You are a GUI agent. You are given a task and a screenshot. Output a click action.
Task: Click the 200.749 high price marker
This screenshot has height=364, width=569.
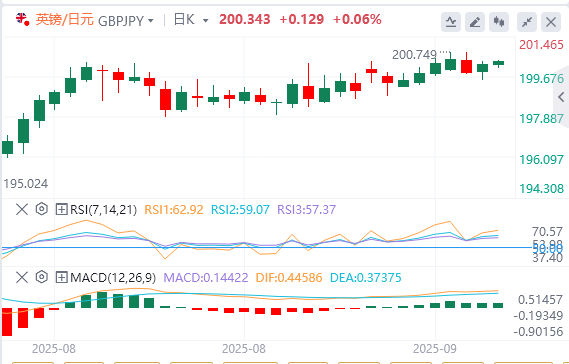[x=414, y=55]
